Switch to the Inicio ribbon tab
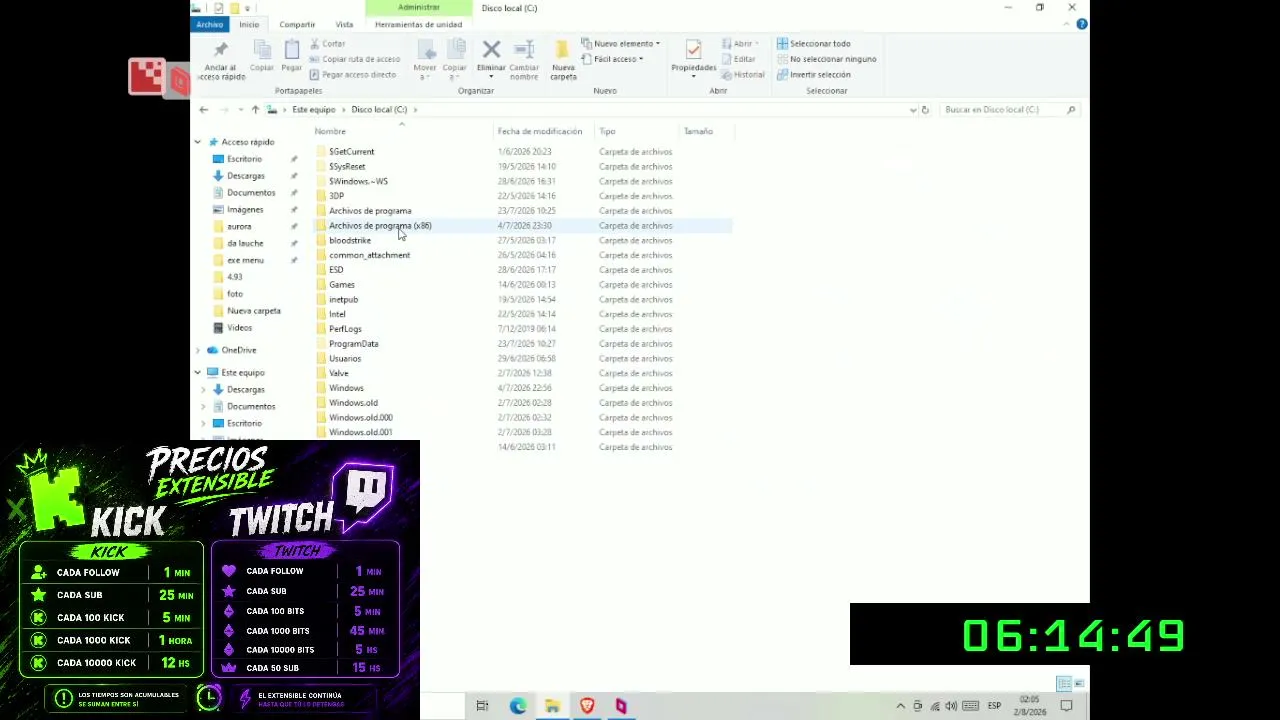The image size is (1280, 720). [x=249, y=24]
